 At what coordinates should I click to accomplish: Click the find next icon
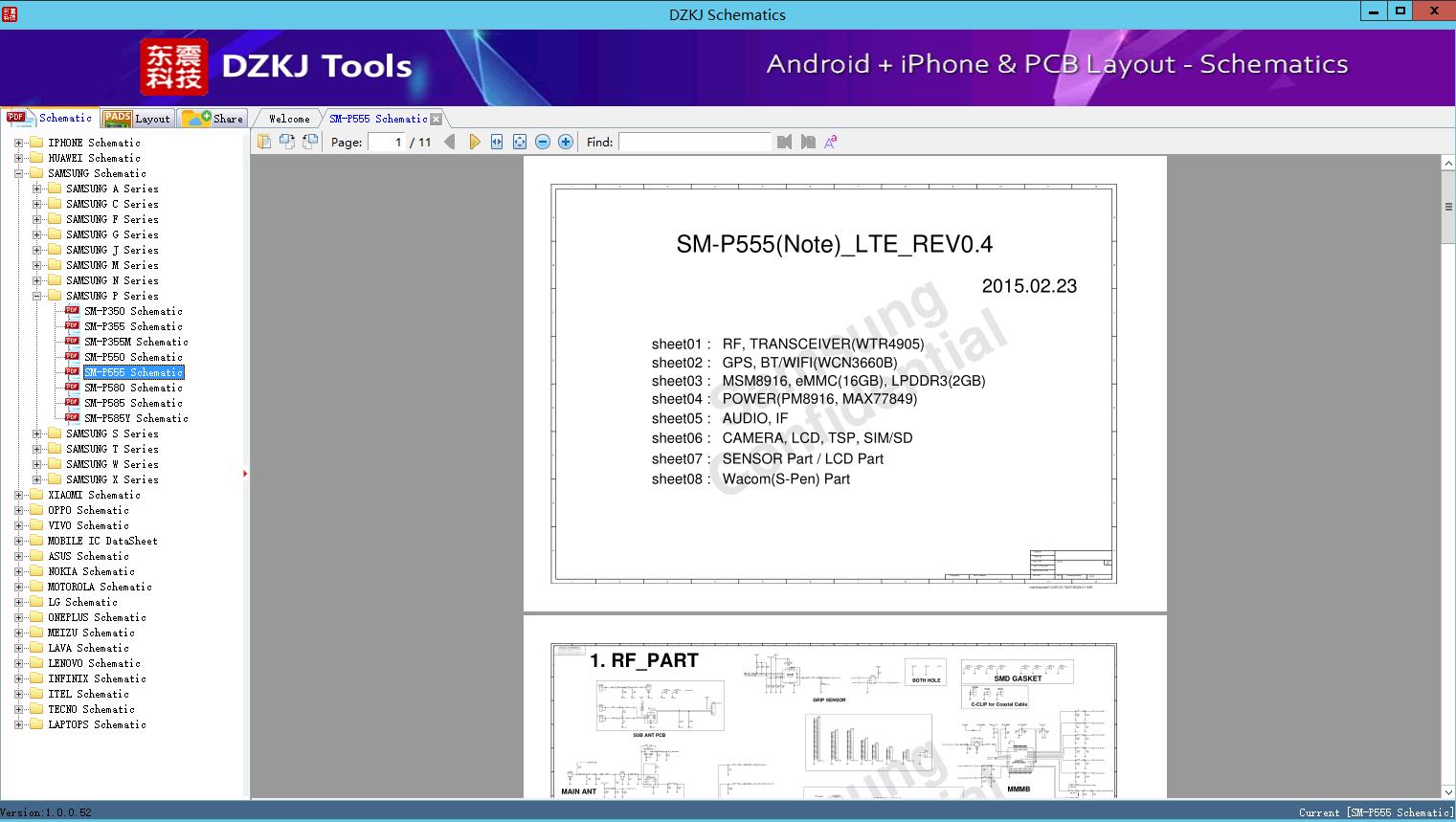pyautogui.click(x=808, y=142)
